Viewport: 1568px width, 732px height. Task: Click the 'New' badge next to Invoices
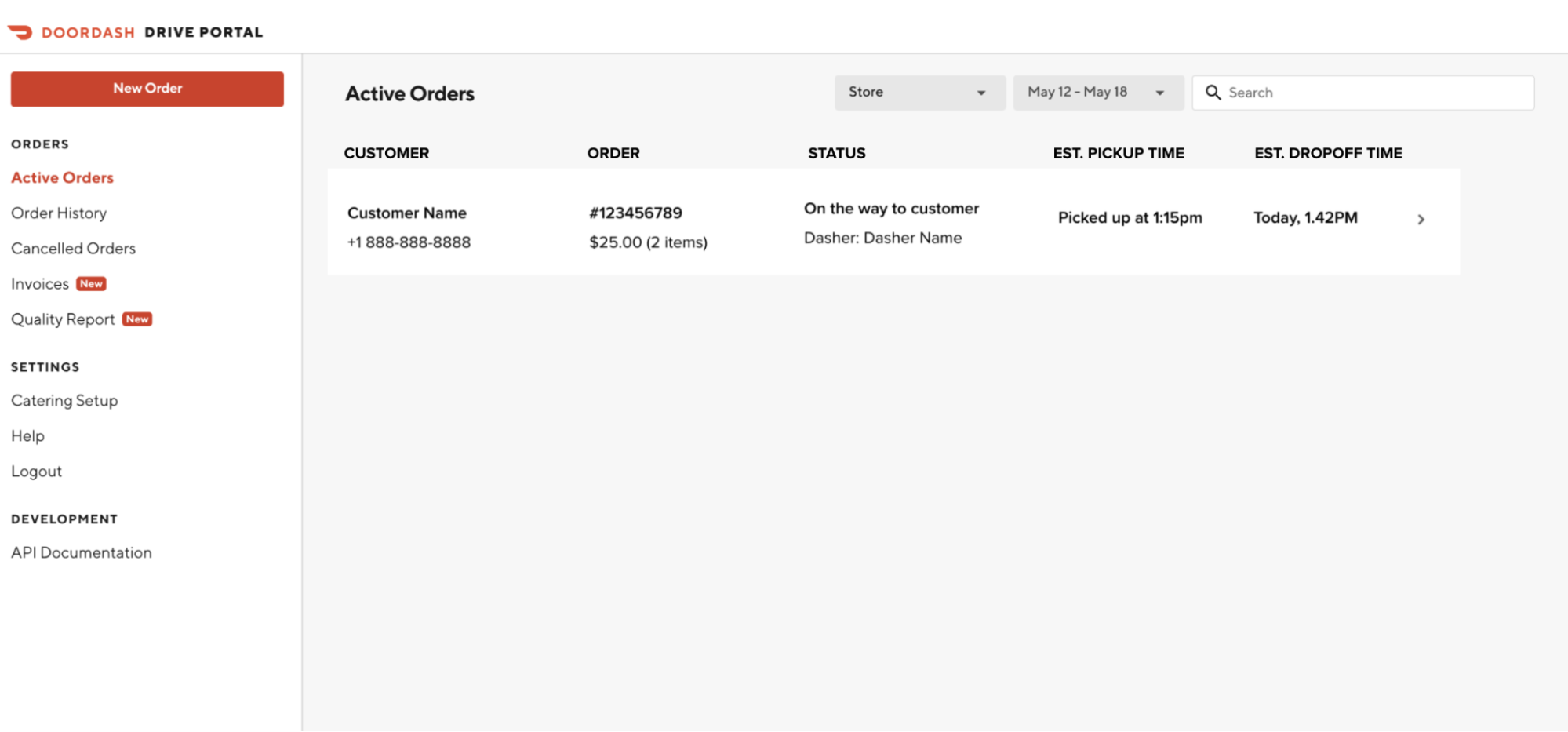point(91,284)
